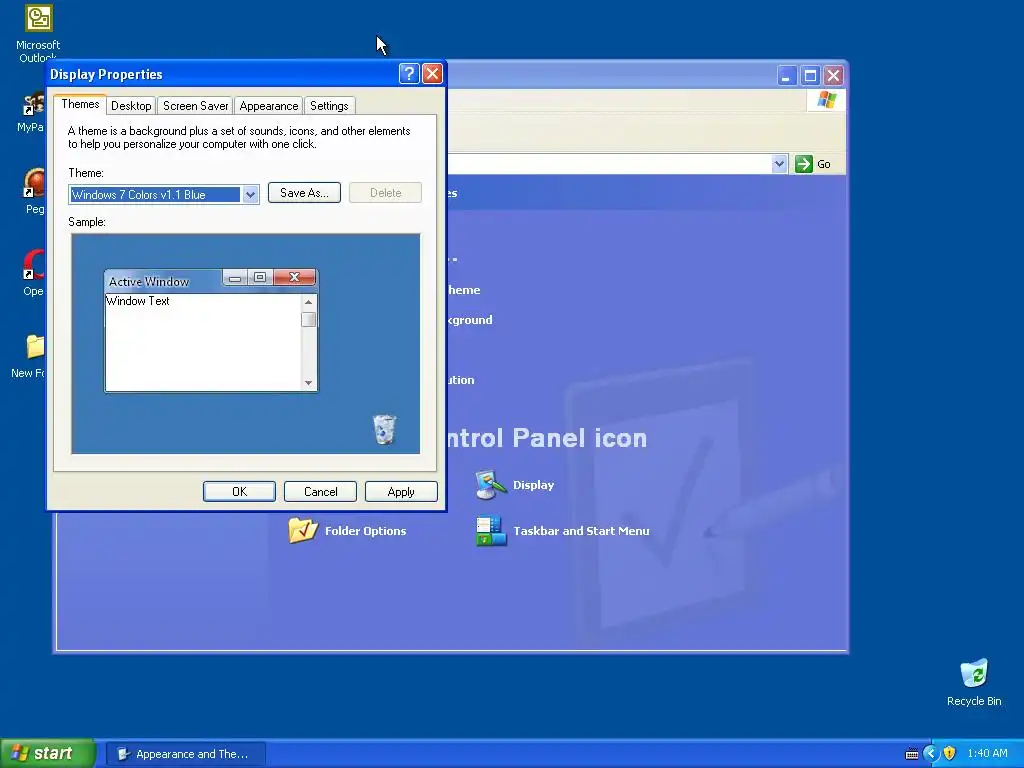Click the taskbar clock showing 1:40 AM

click(987, 753)
